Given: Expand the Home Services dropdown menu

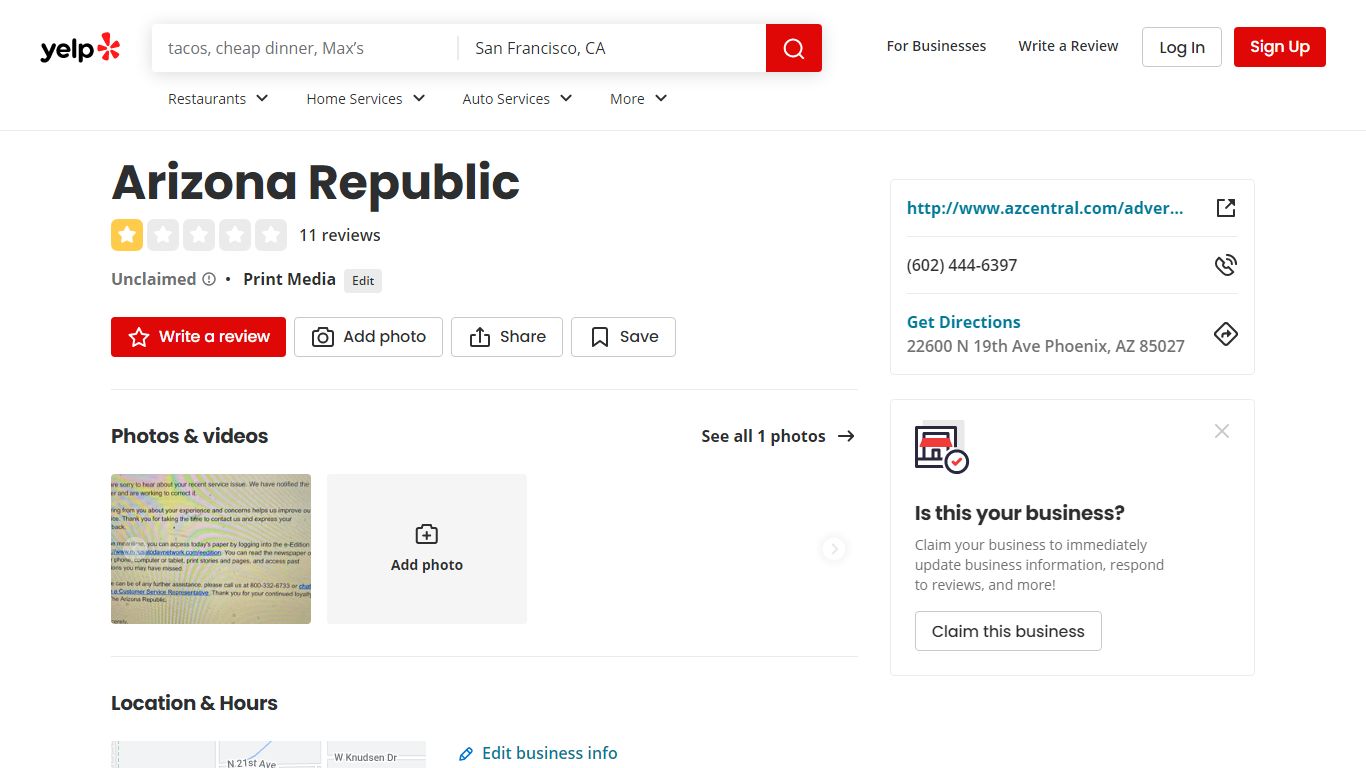Looking at the screenshot, I should coord(366,99).
